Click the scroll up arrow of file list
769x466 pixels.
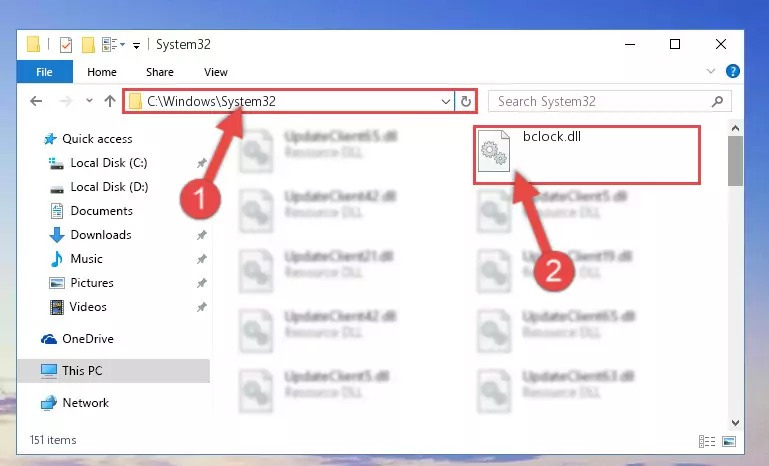(x=735, y=129)
